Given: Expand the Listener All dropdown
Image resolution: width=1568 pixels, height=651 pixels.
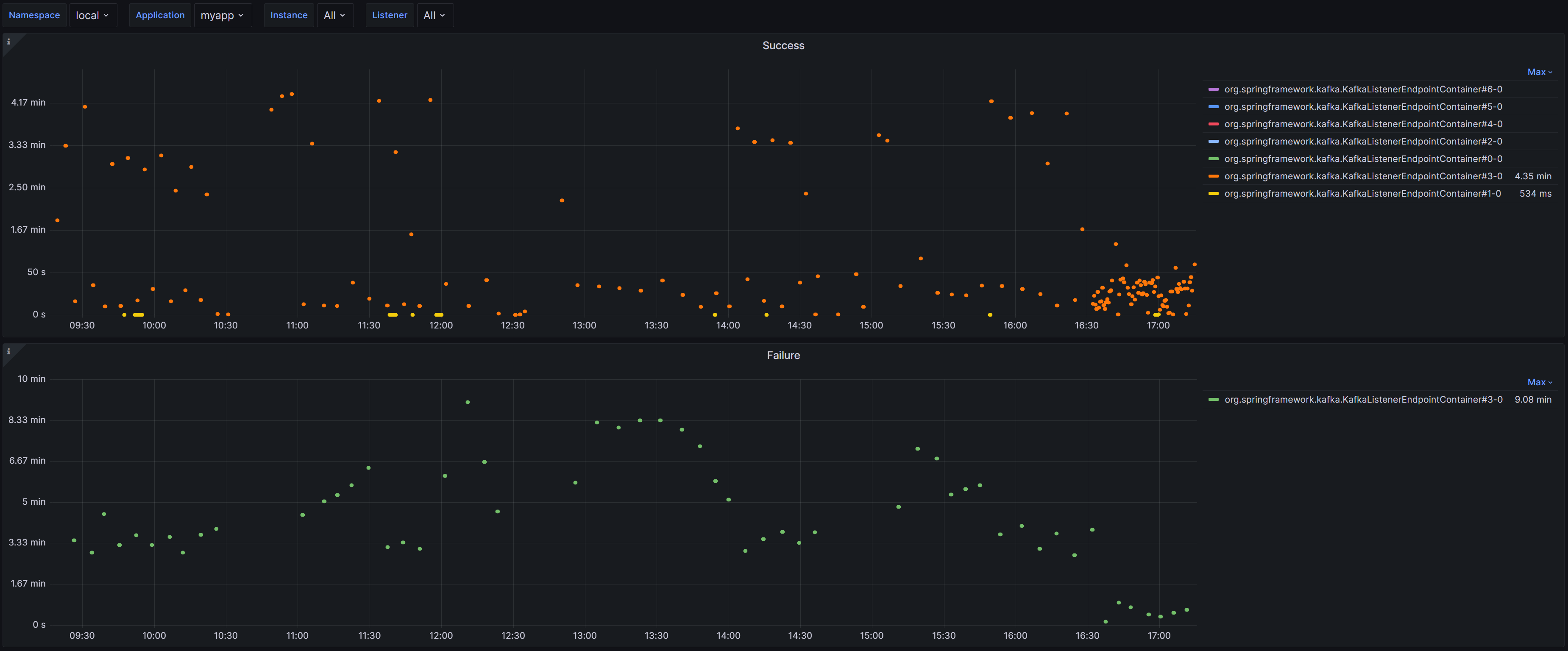Looking at the screenshot, I should pyautogui.click(x=434, y=15).
